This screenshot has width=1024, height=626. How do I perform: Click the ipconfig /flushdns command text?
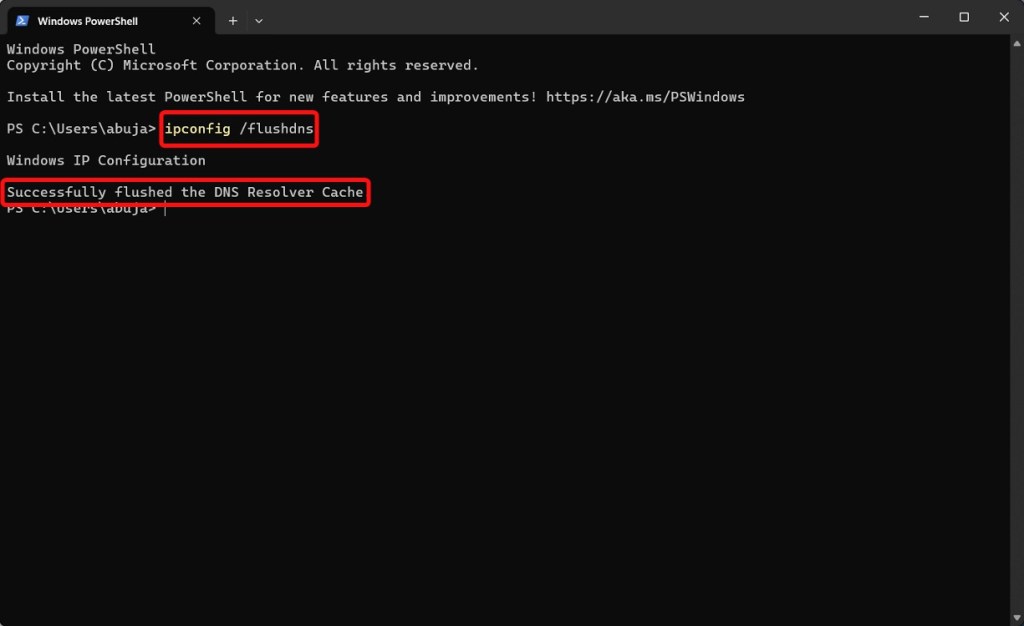point(239,129)
